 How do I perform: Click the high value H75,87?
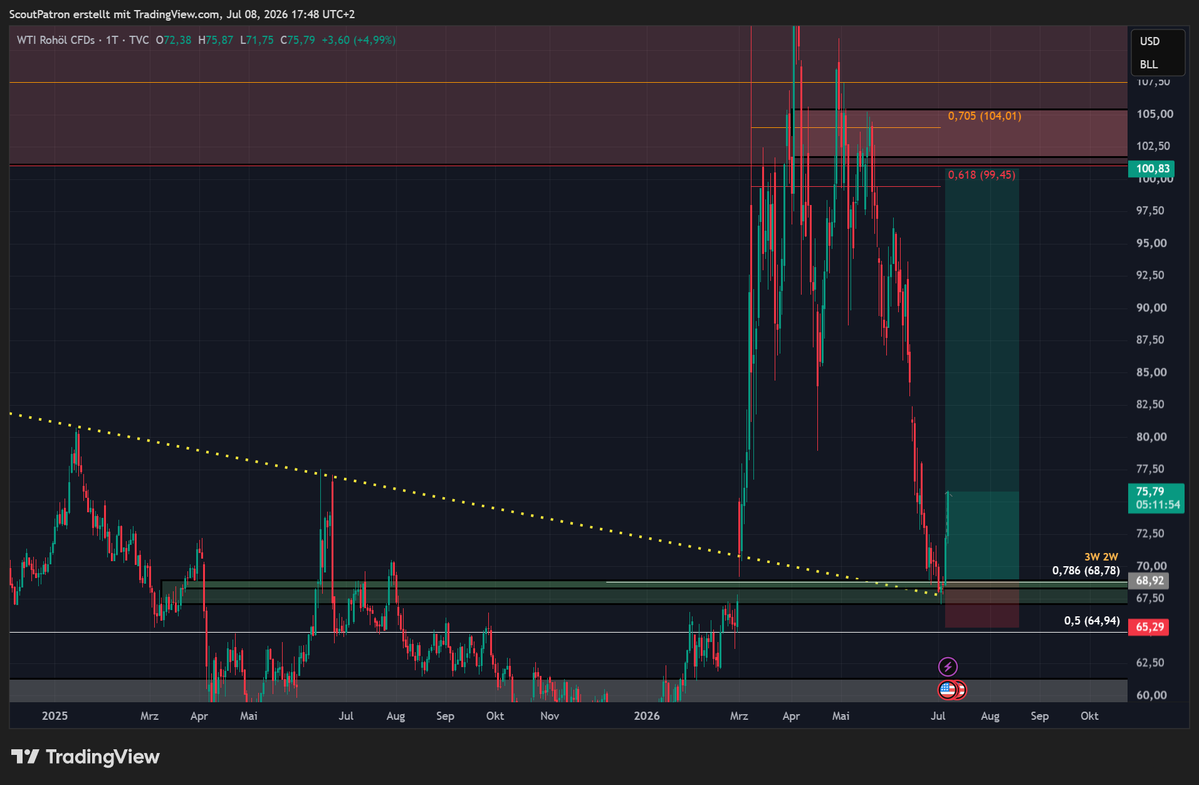(x=216, y=40)
